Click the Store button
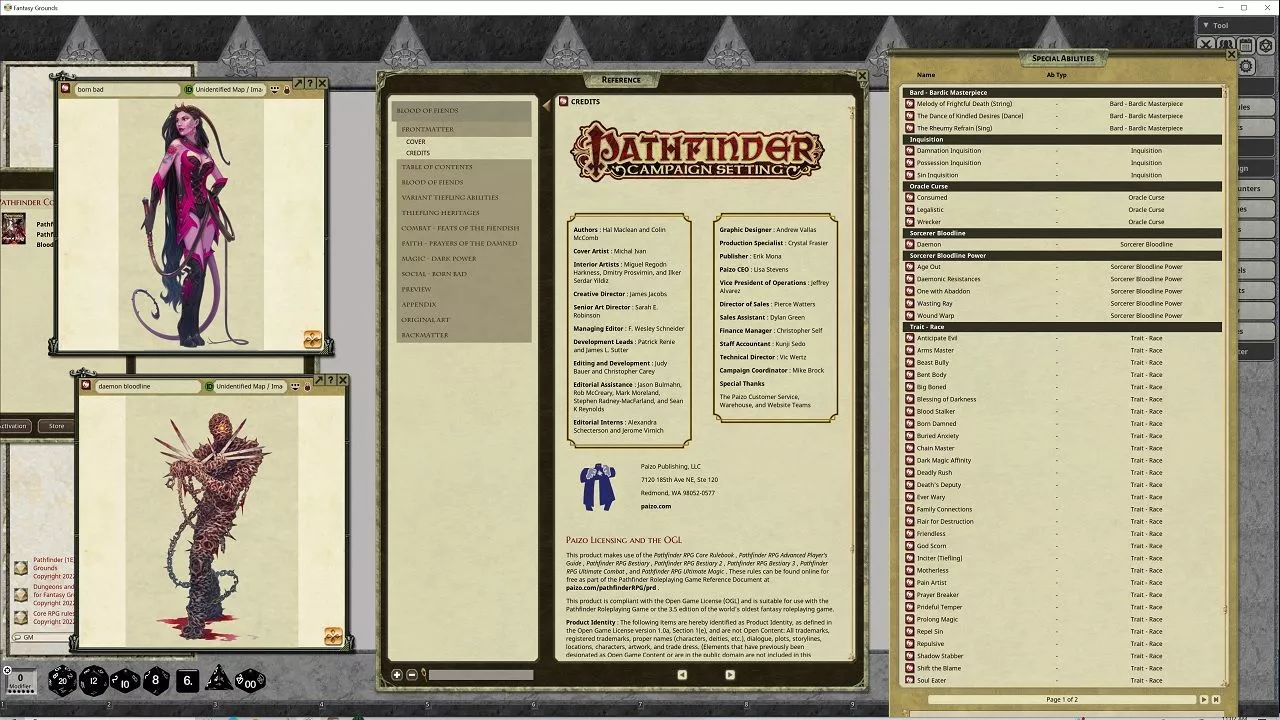The height and width of the screenshot is (720, 1280). click(x=57, y=426)
